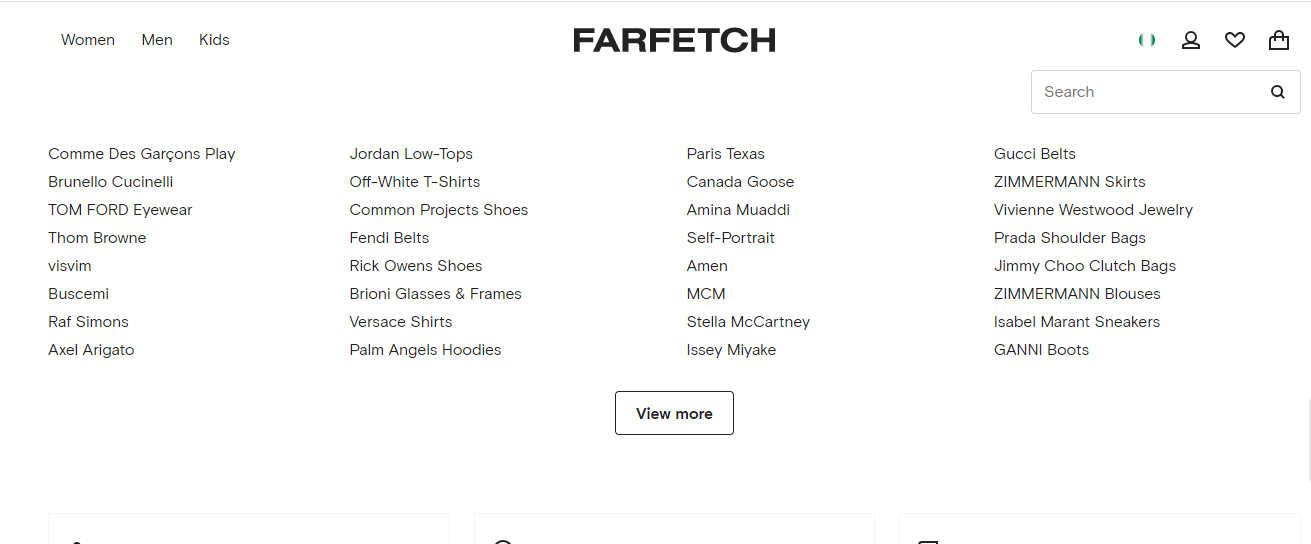Image resolution: width=1311 pixels, height=544 pixels.
Task: Open the TOM FORD Eyewear link
Action: pyautogui.click(x=120, y=210)
